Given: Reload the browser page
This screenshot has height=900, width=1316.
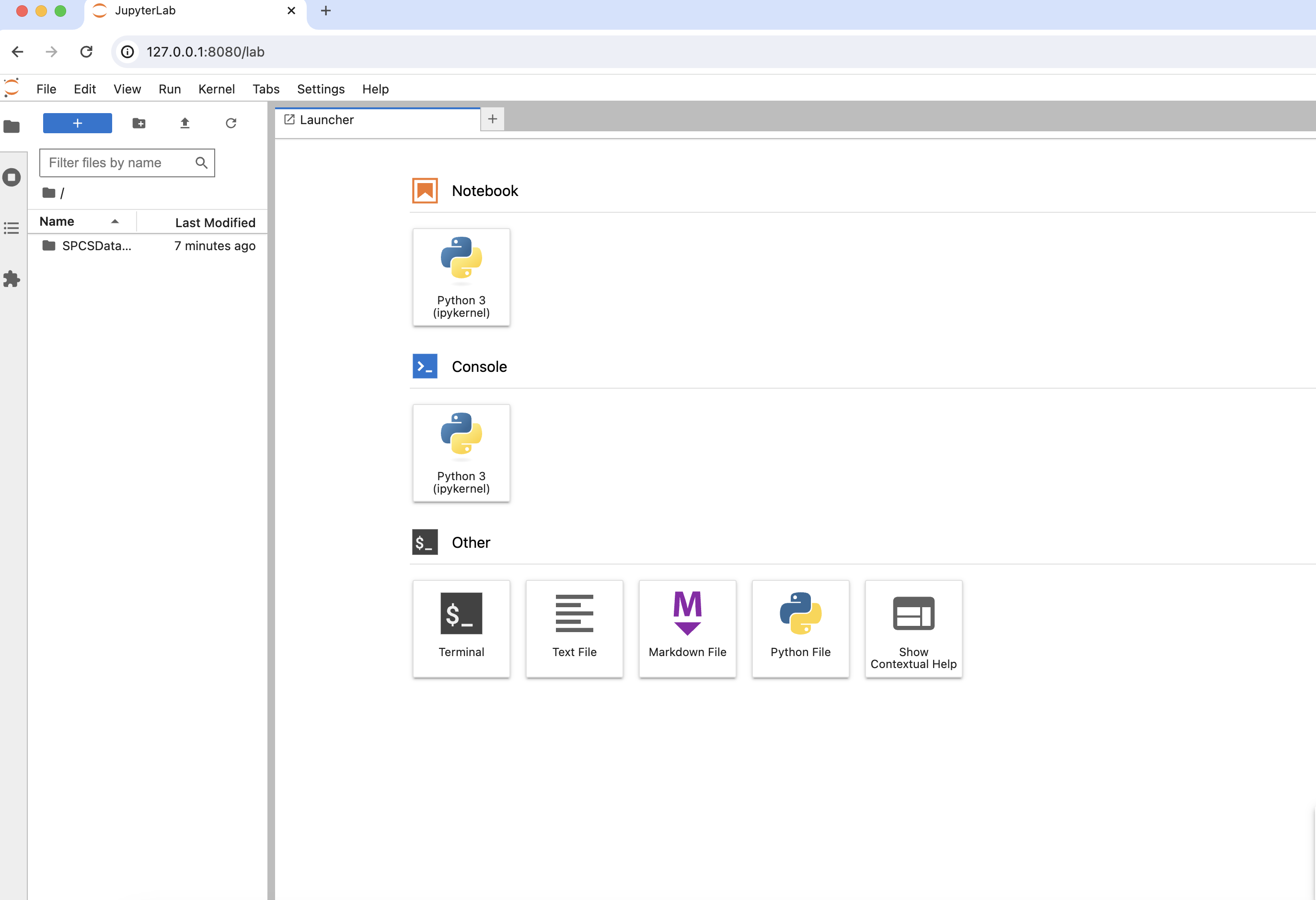Looking at the screenshot, I should [x=86, y=52].
